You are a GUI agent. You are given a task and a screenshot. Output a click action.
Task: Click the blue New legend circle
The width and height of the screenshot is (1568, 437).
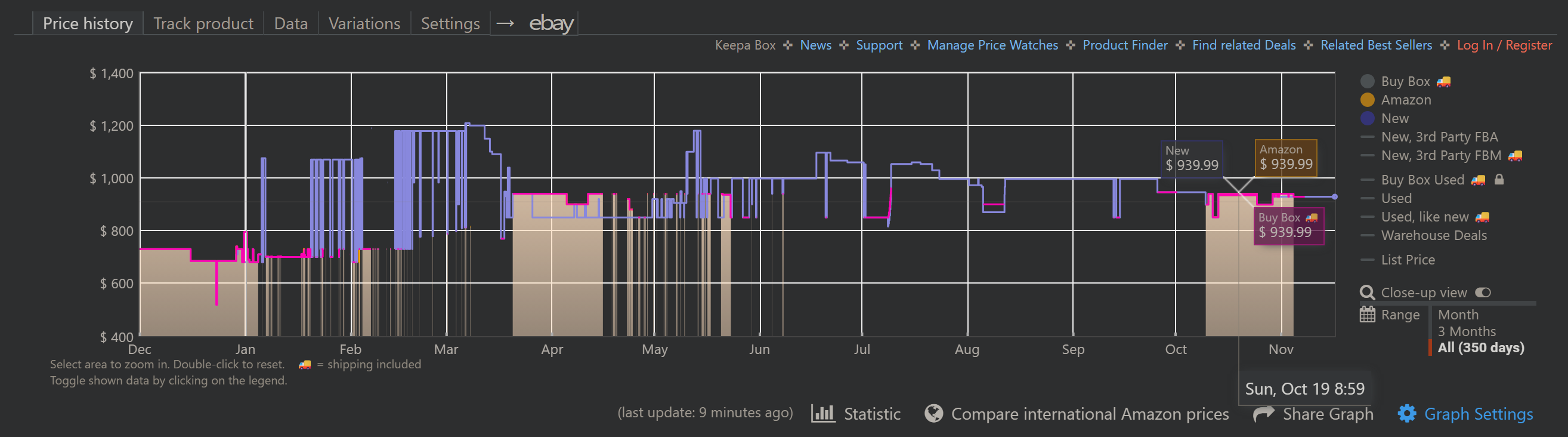click(x=1367, y=118)
